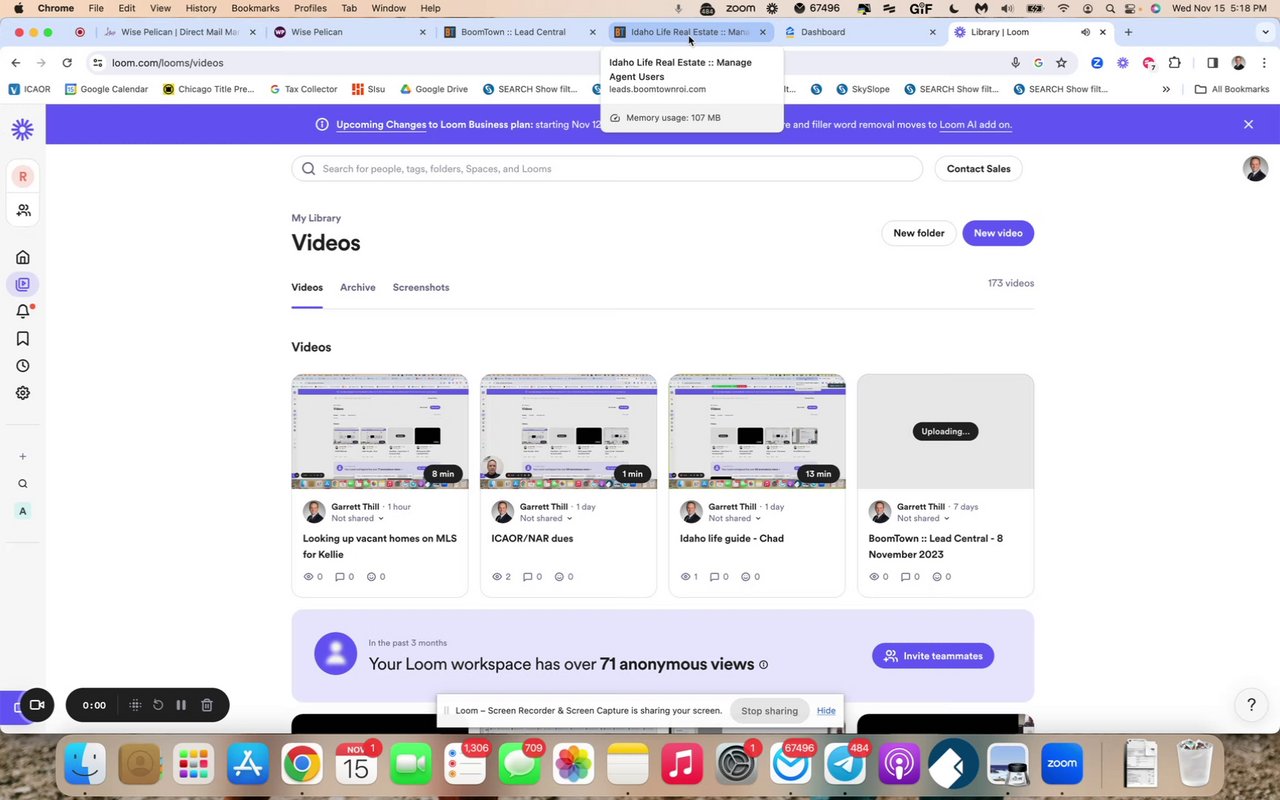The height and width of the screenshot is (800, 1280).
Task: Expand Not shared dropdown on ICAOR/NAR dues
Action: 546,518
